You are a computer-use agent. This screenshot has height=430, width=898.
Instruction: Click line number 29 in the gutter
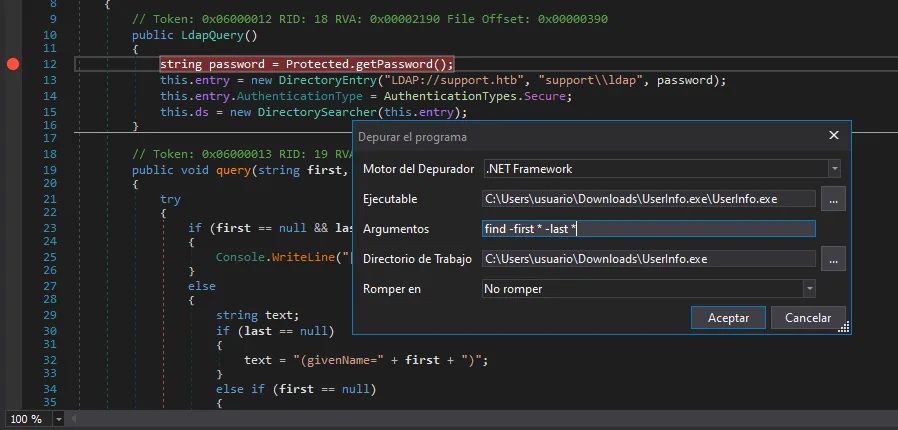[x=50, y=315]
